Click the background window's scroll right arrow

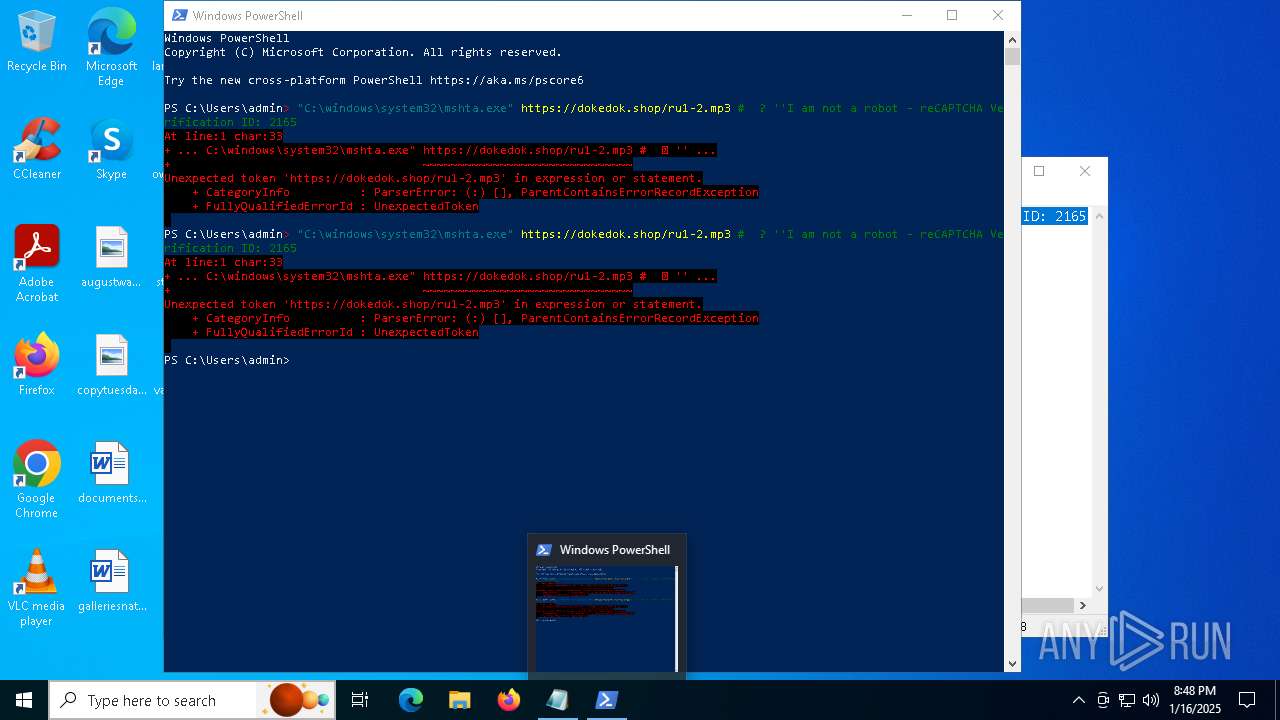coord(1082,605)
